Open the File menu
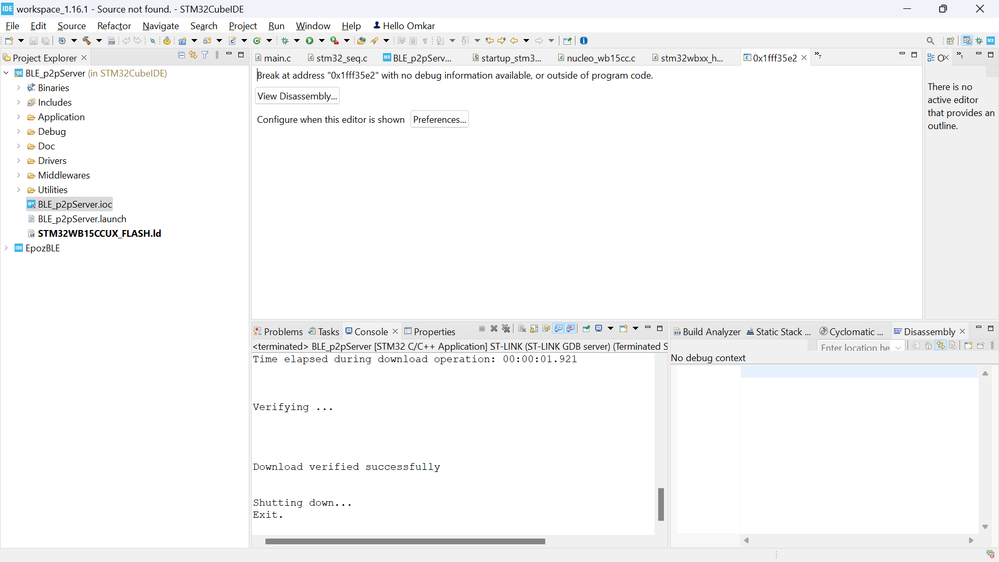Viewport: 999px width, 562px height. [x=12, y=25]
